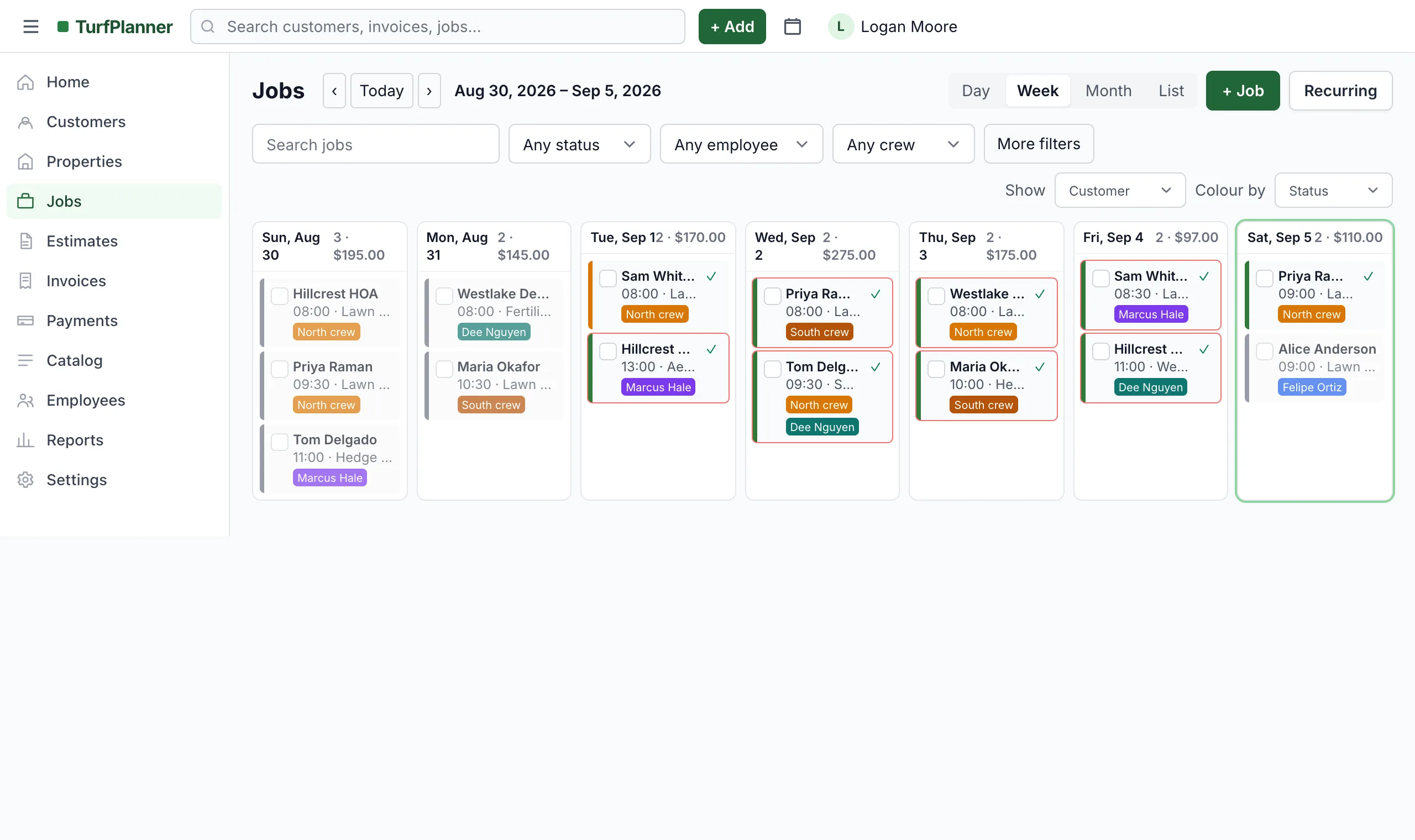
Task: Click the global search customers field
Action: [437, 27]
